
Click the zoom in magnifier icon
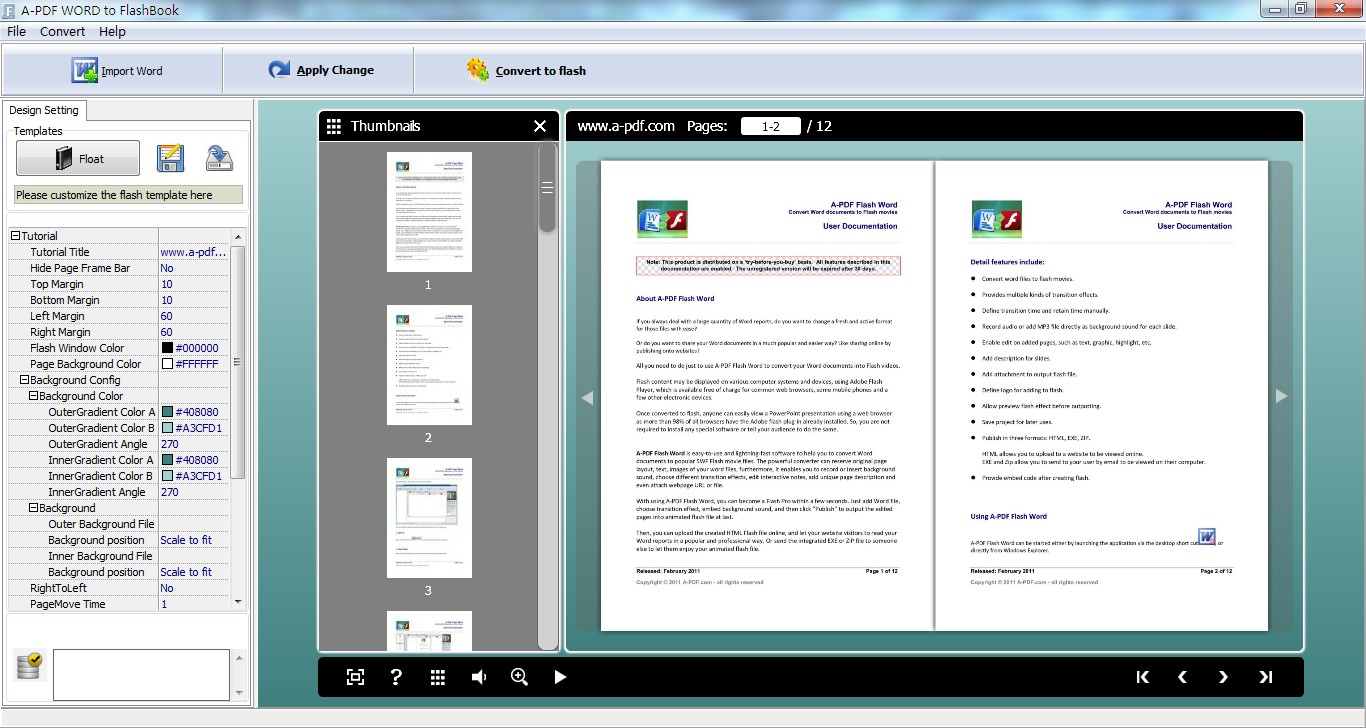point(519,677)
